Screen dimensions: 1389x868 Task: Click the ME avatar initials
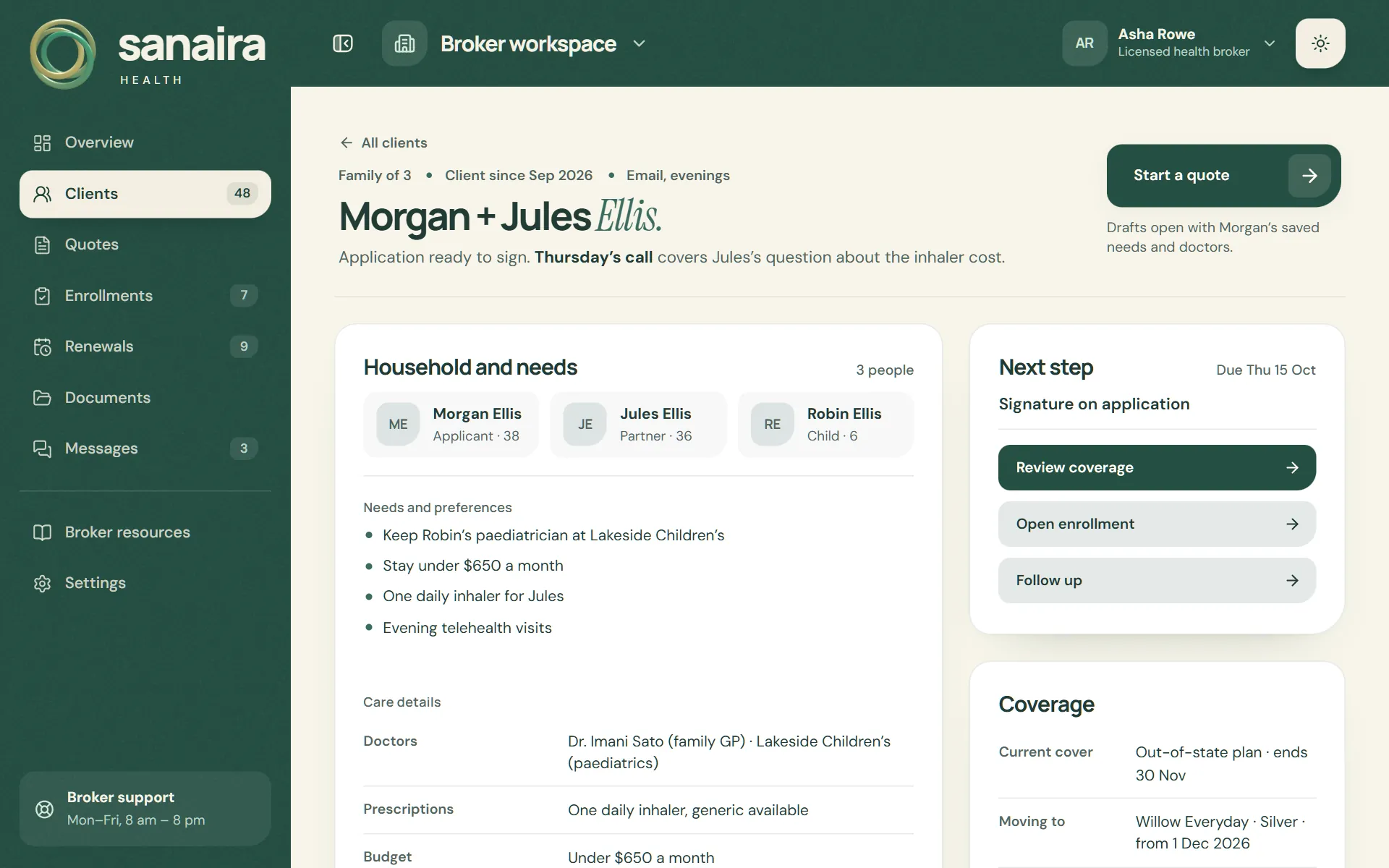click(398, 424)
